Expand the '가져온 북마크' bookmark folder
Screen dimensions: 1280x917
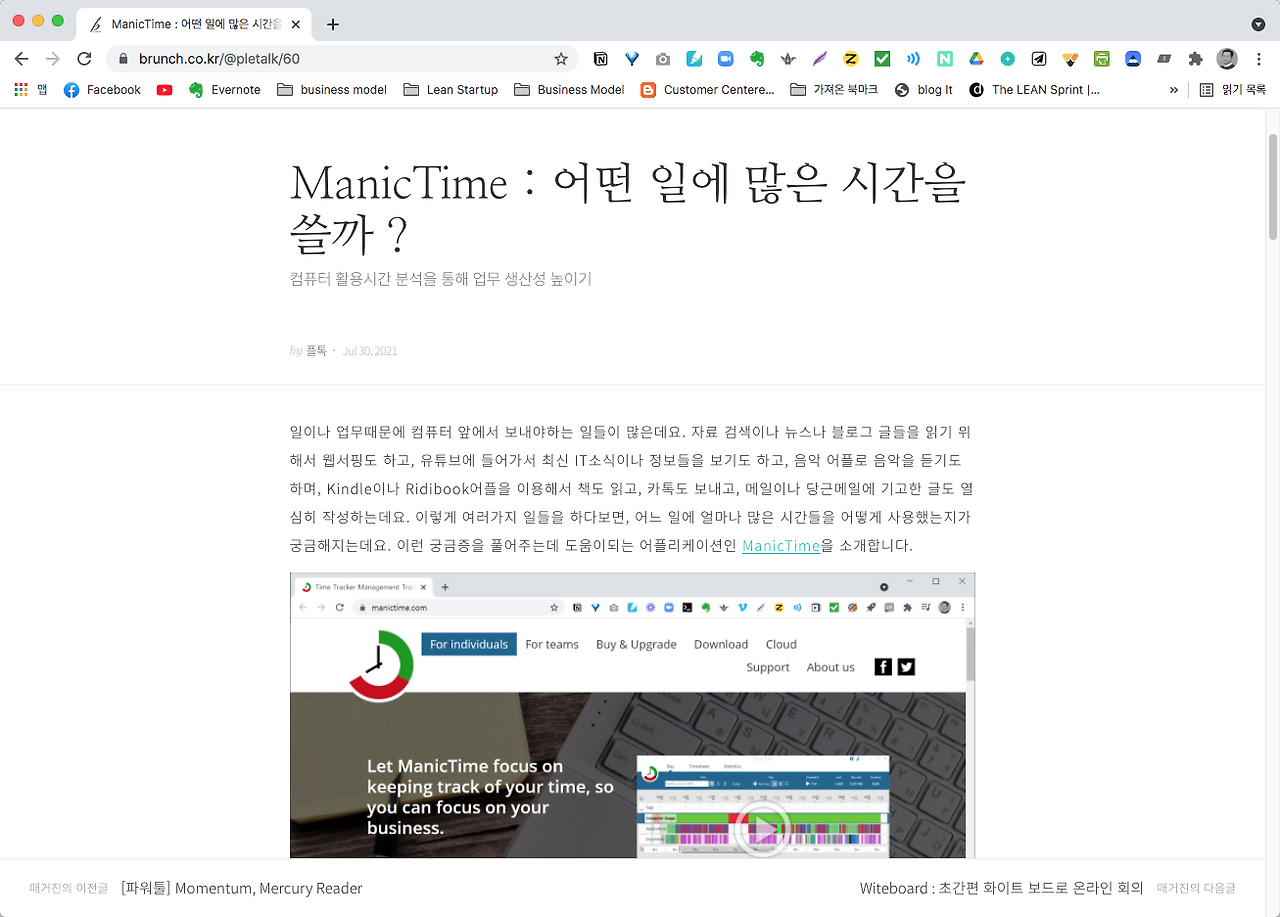point(834,90)
